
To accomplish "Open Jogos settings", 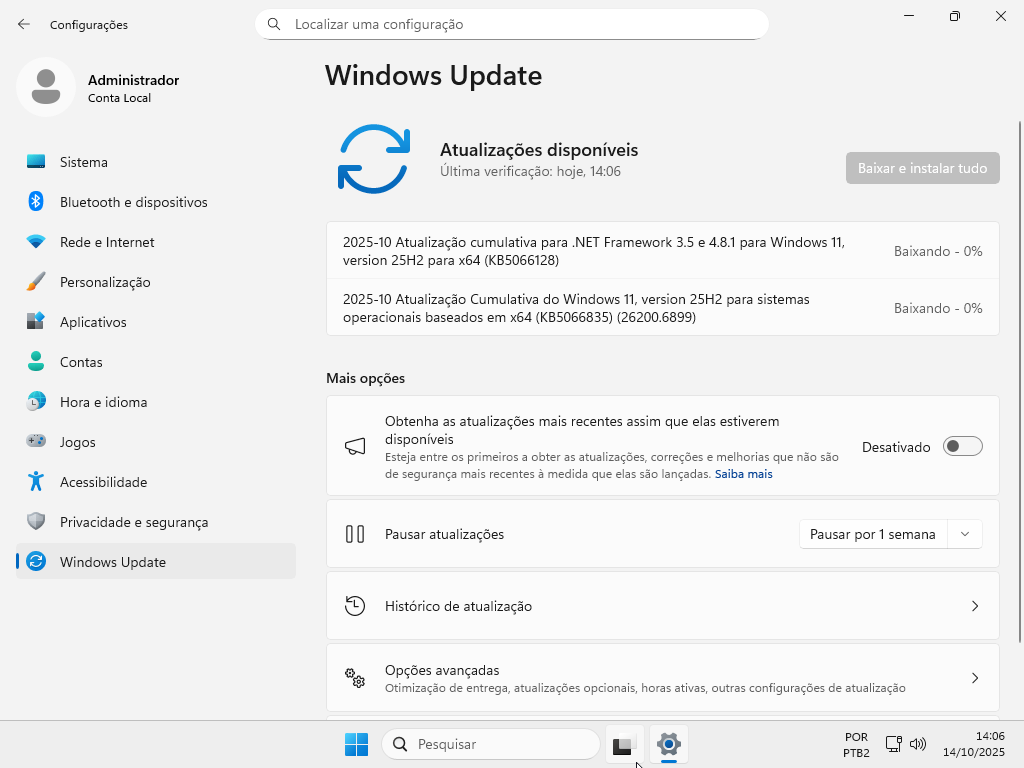I will pyautogui.click(x=156, y=441).
